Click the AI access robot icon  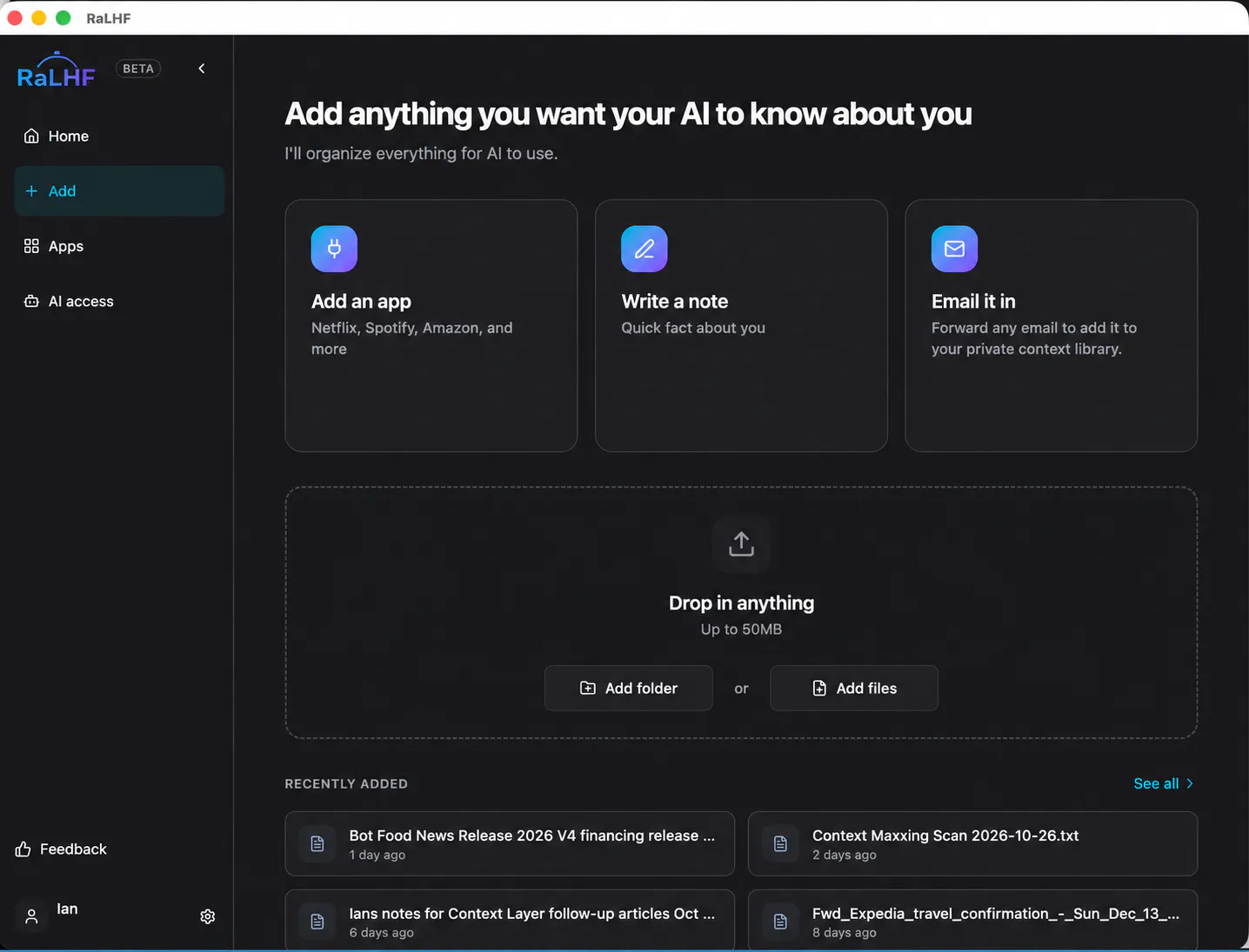31,302
